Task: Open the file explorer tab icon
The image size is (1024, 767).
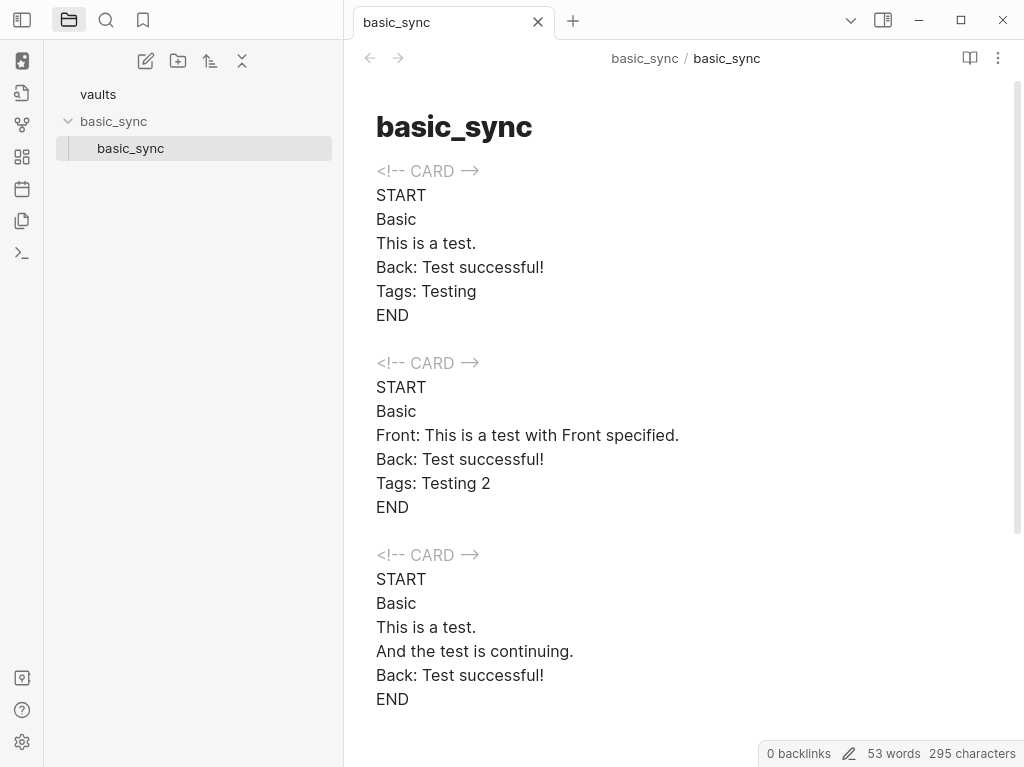Action: (69, 20)
